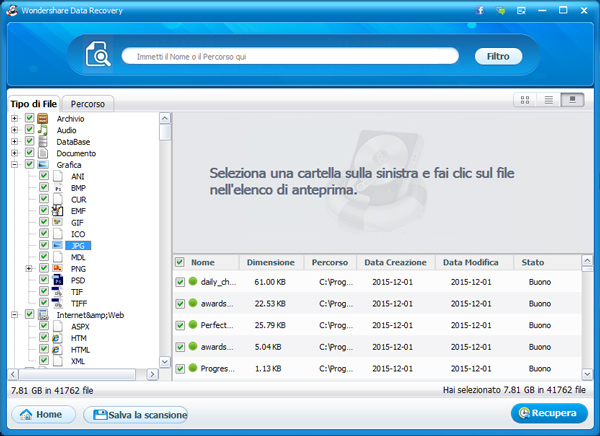Uncheck the daily_ch file row checkbox
Image resolution: width=600 pixels, height=436 pixels.
180,282
